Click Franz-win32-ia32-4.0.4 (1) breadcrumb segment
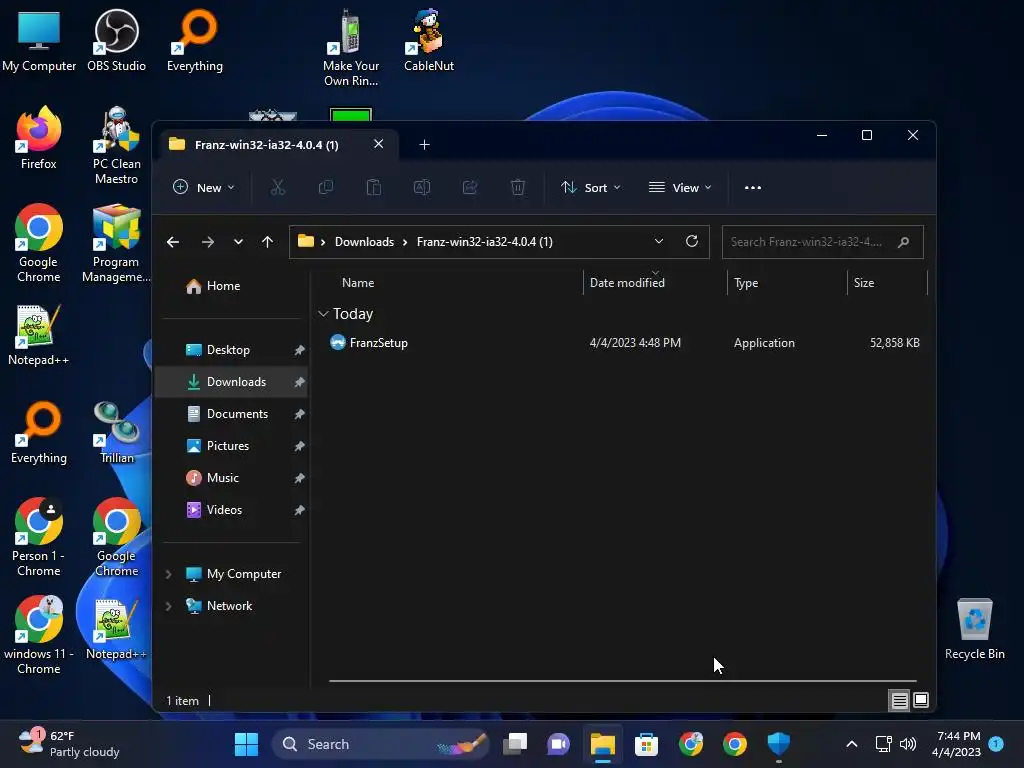The image size is (1024, 768). (x=485, y=242)
